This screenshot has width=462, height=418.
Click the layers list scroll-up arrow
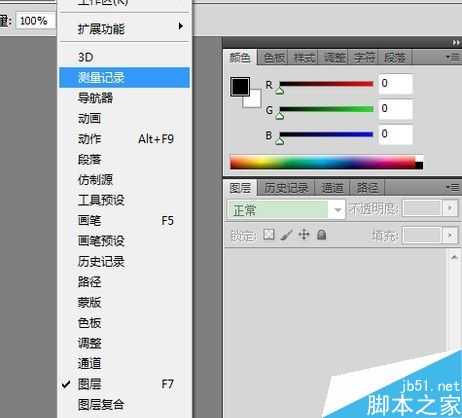[454, 257]
